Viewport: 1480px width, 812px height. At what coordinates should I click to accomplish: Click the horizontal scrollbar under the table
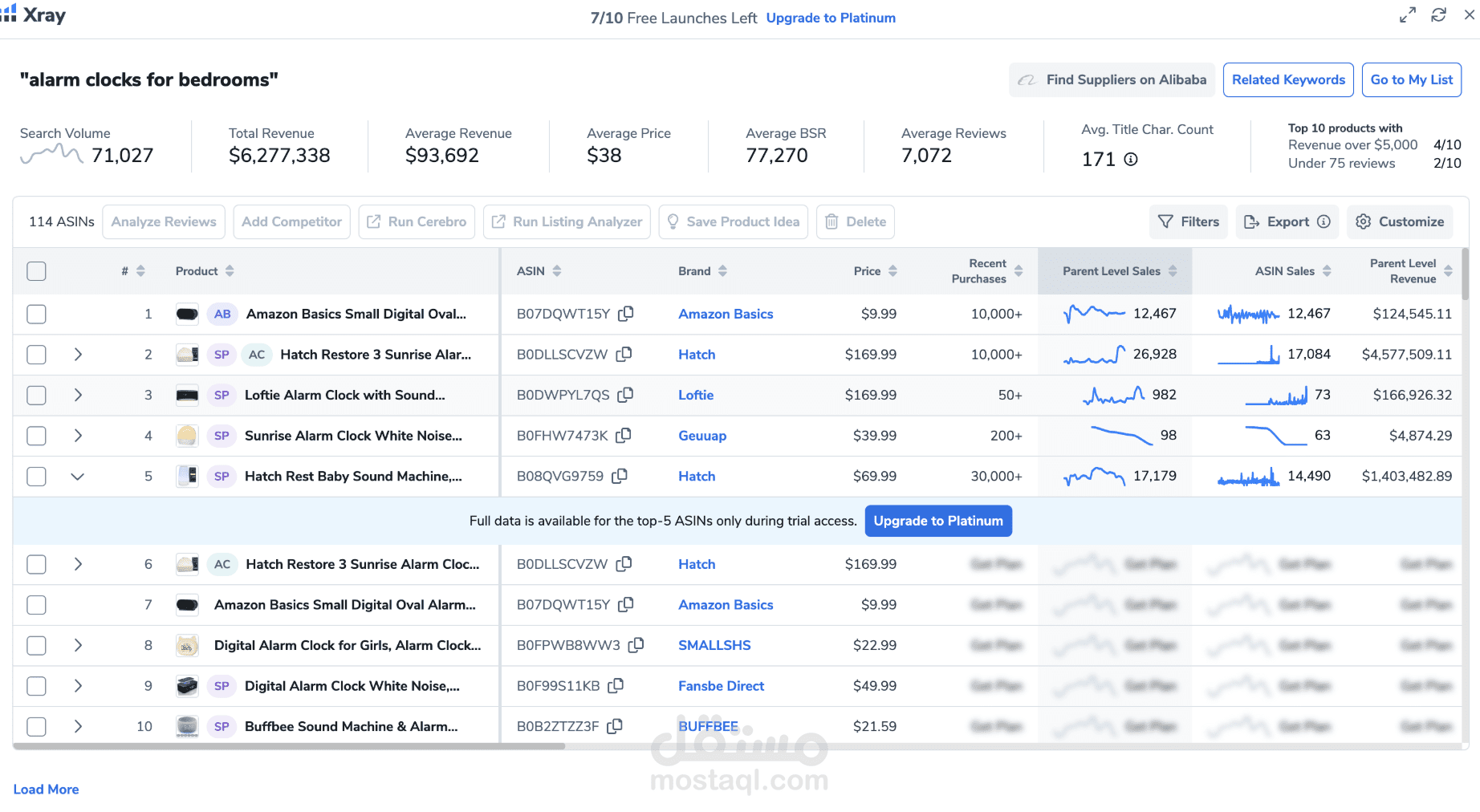(289, 746)
